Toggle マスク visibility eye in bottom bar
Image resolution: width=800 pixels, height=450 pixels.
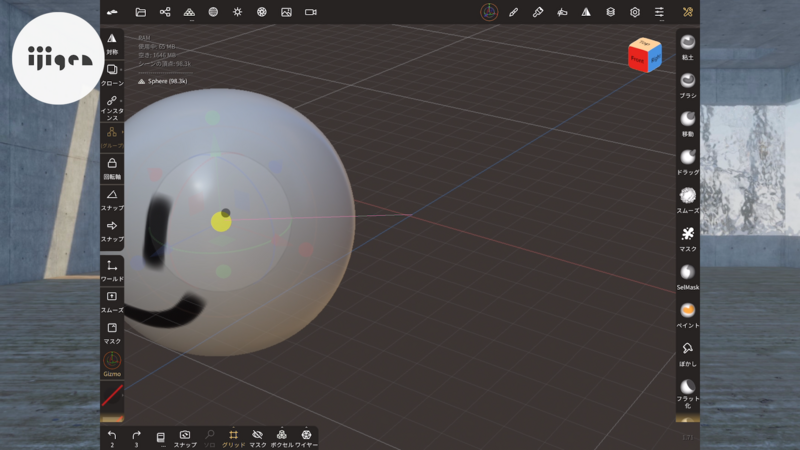coord(258,438)
